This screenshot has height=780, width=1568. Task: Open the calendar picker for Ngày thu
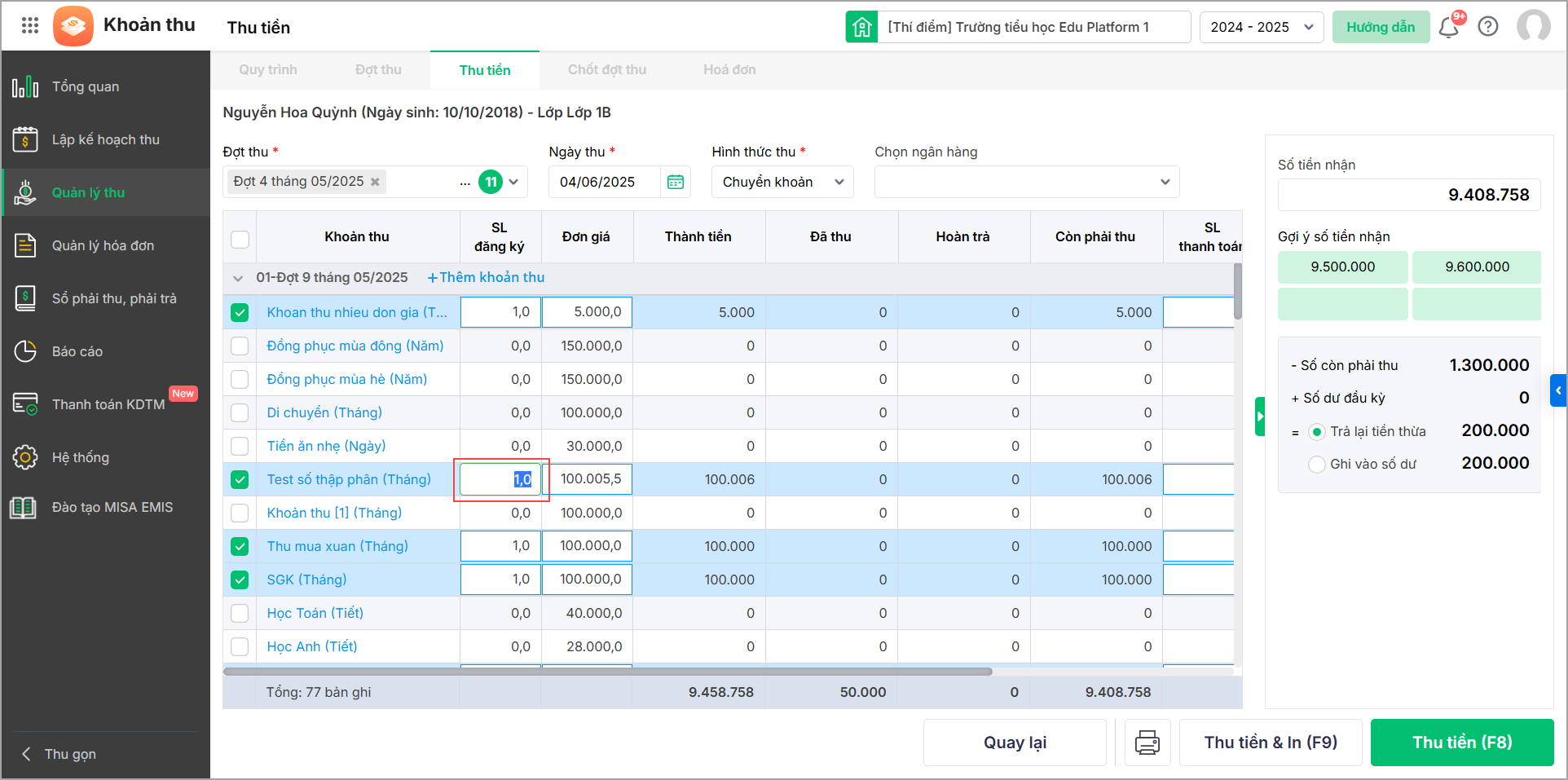676,182
